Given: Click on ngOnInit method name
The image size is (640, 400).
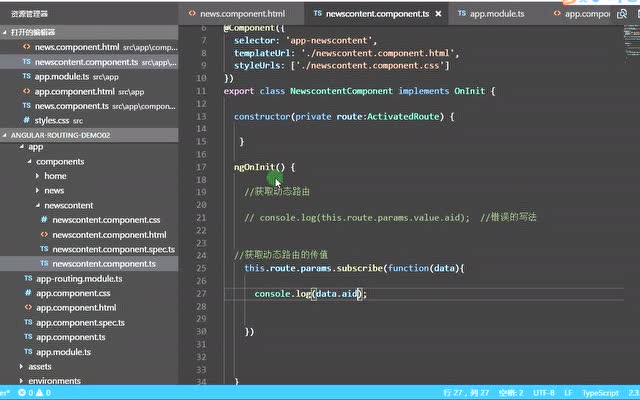Looking at the screenshot, I should [254, 167].
